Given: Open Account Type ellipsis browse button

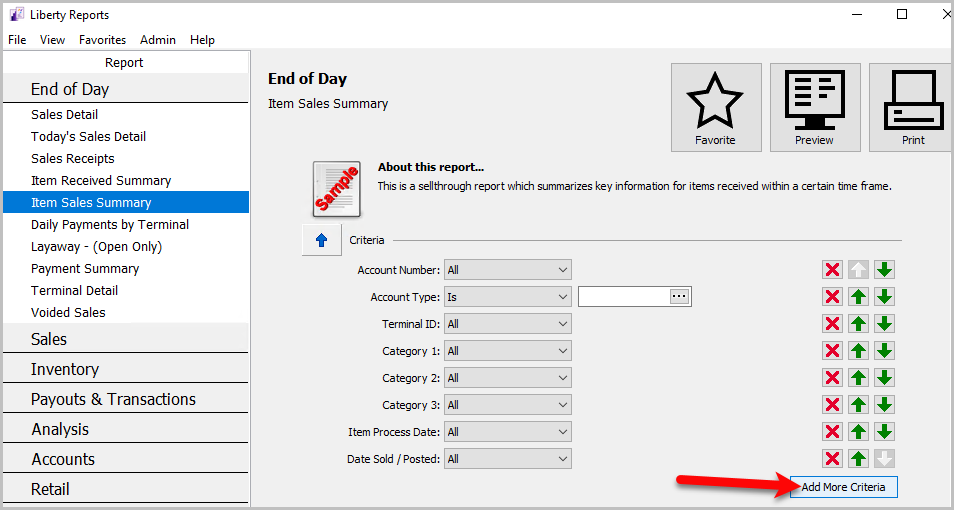Looking at the screenshot, I should (680, 296).
